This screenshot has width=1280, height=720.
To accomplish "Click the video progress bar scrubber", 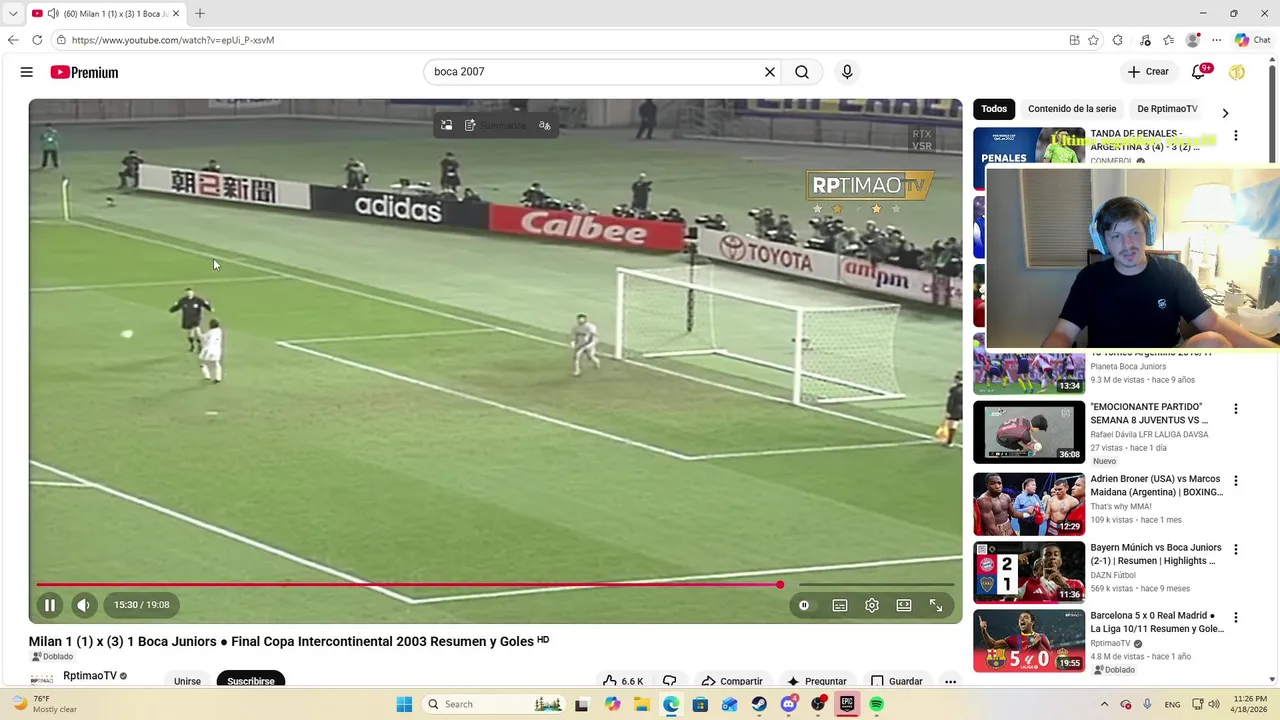I will tap(779, 585).
